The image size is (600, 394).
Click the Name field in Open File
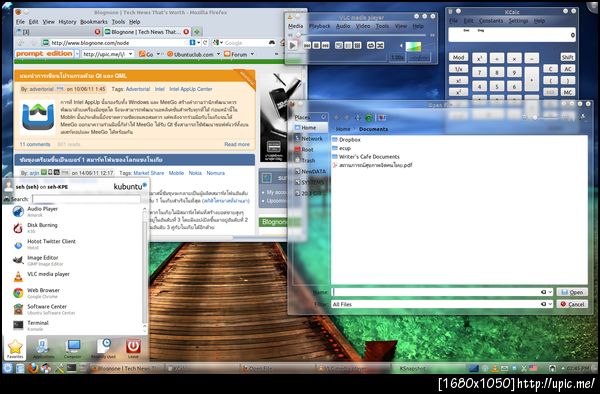[x=442, y=292]
